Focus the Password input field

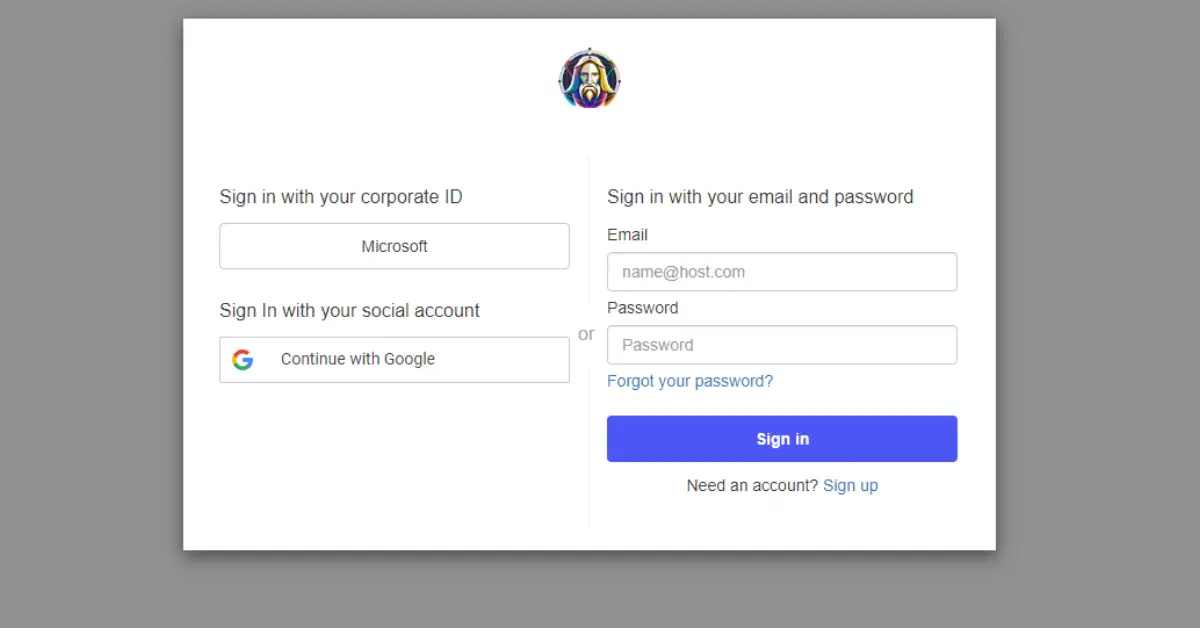782,345
